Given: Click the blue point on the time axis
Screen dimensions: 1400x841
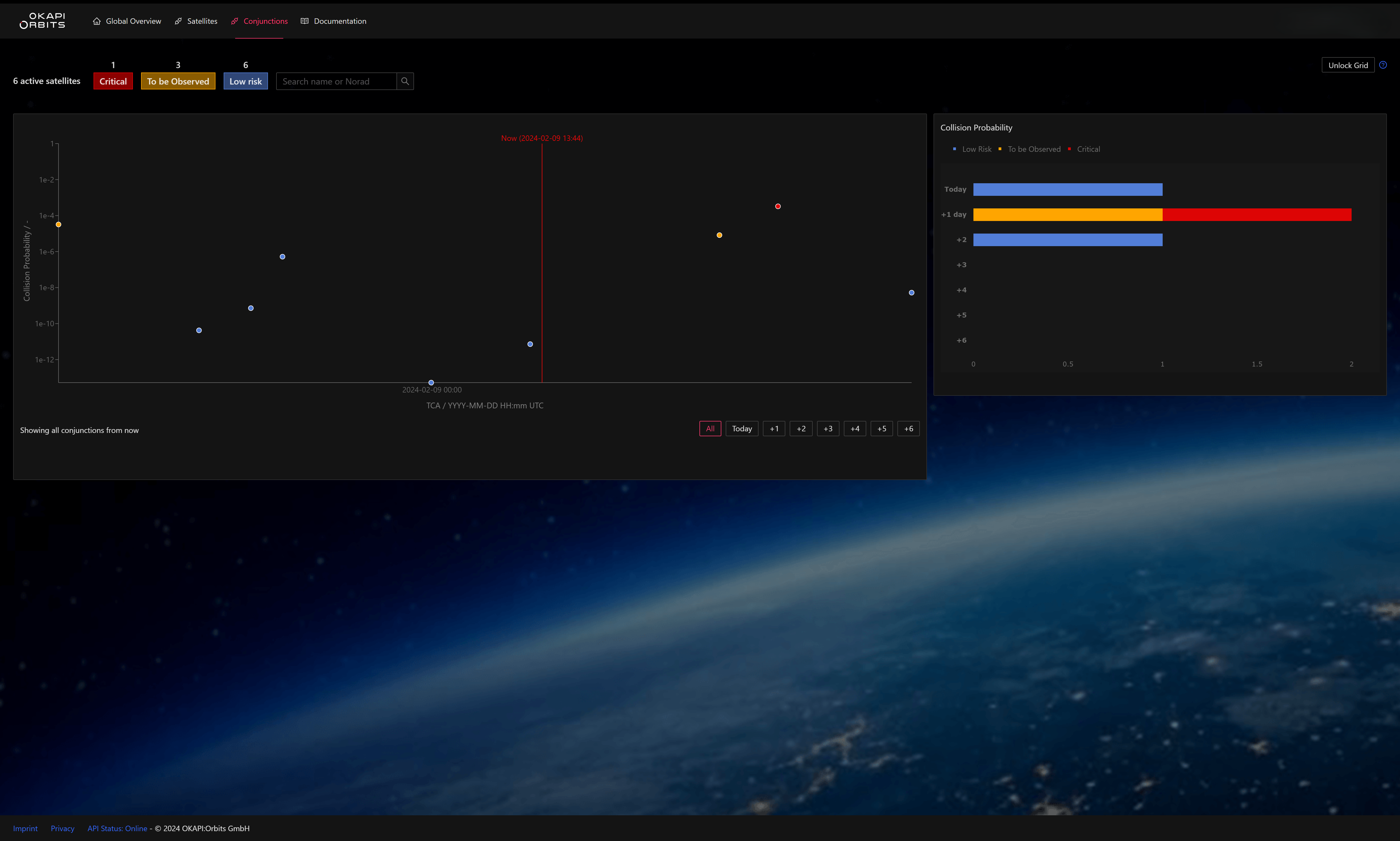Looking at the screenshot, I should click(x=431, y=383).
